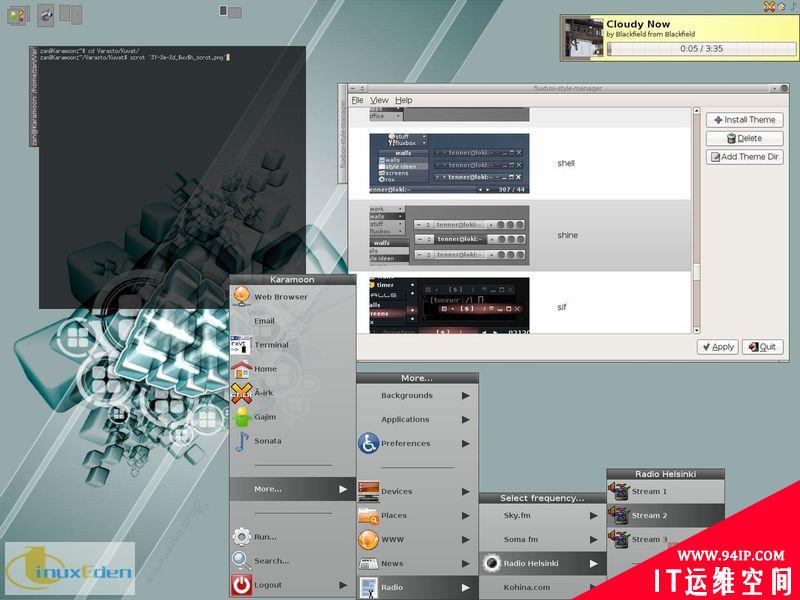800x600 pixels.
Task: Click Quit button in style manager
Action: coord(762,347)
